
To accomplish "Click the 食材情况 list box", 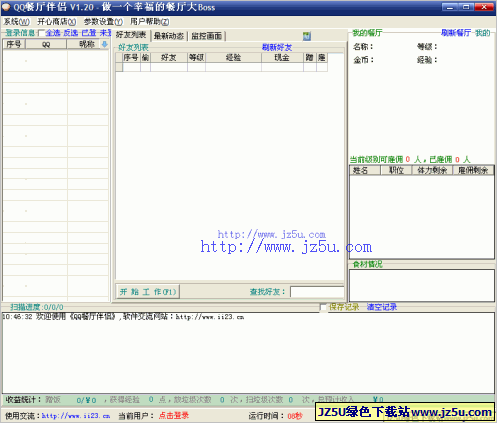I will tap(422, 285).
